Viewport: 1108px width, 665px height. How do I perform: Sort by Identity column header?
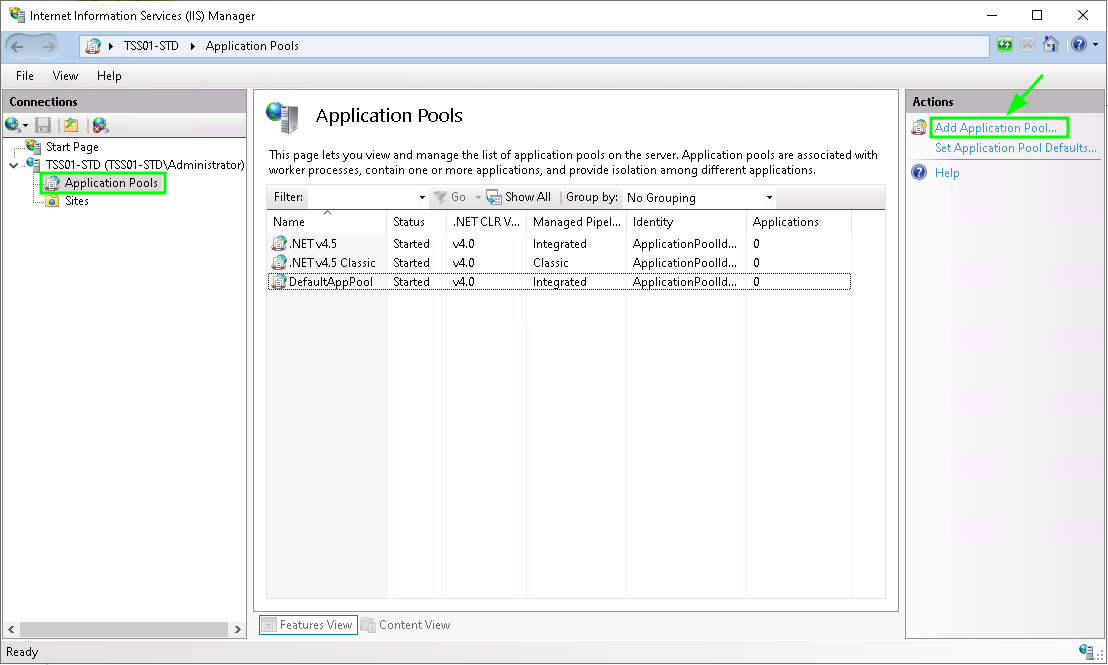(x=686, y=221)
